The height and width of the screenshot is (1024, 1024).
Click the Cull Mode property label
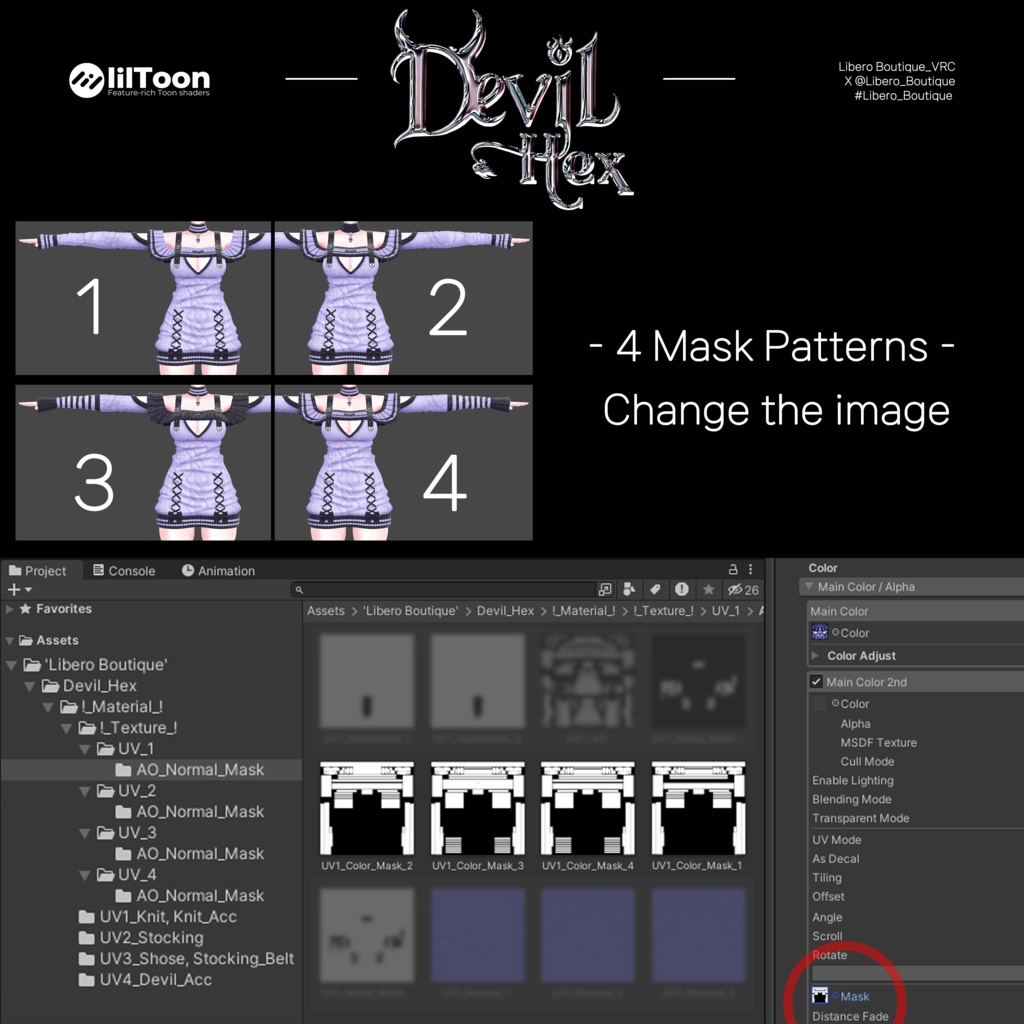[x=867, y=761]
